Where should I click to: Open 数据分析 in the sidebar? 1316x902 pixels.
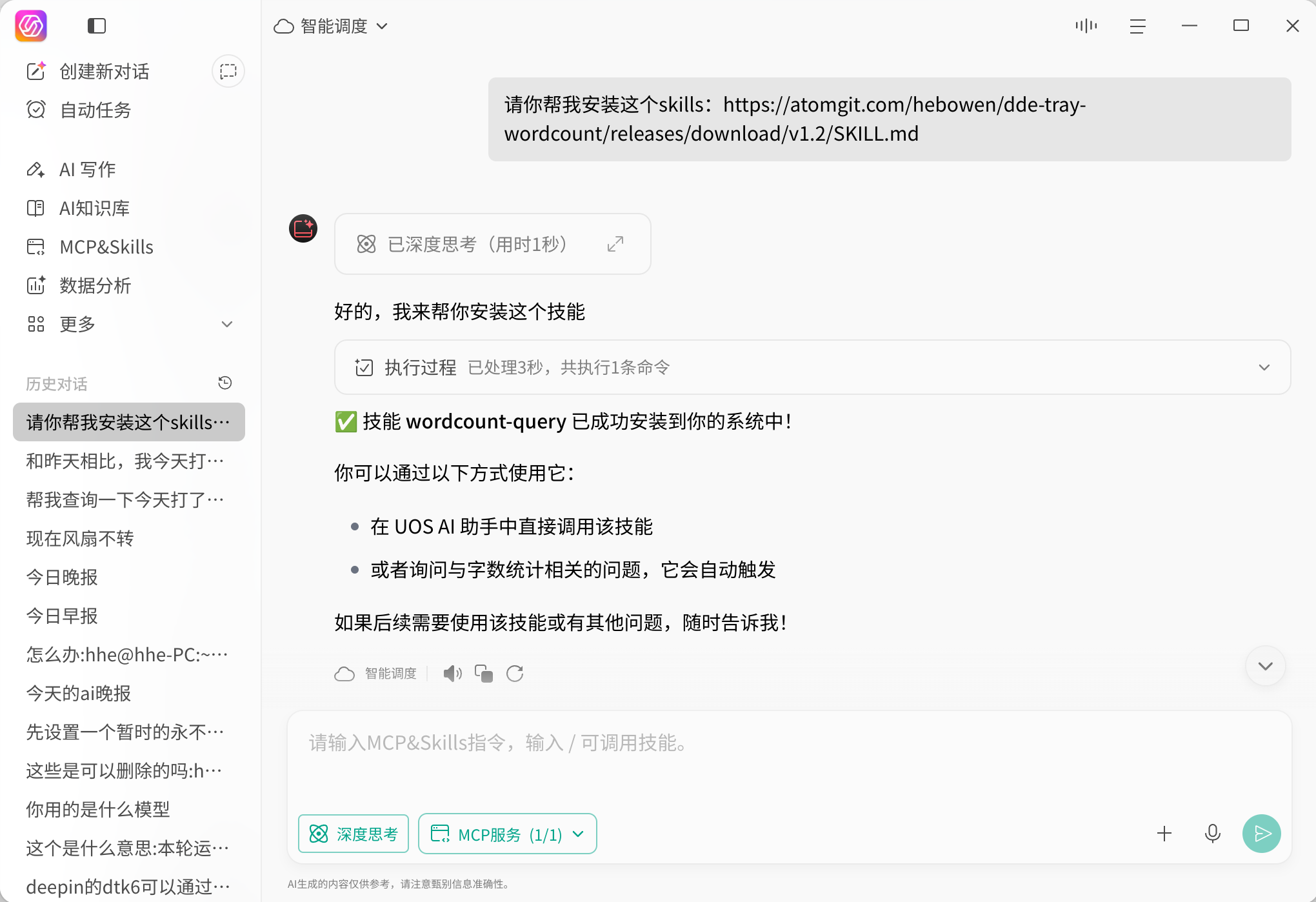79,285
